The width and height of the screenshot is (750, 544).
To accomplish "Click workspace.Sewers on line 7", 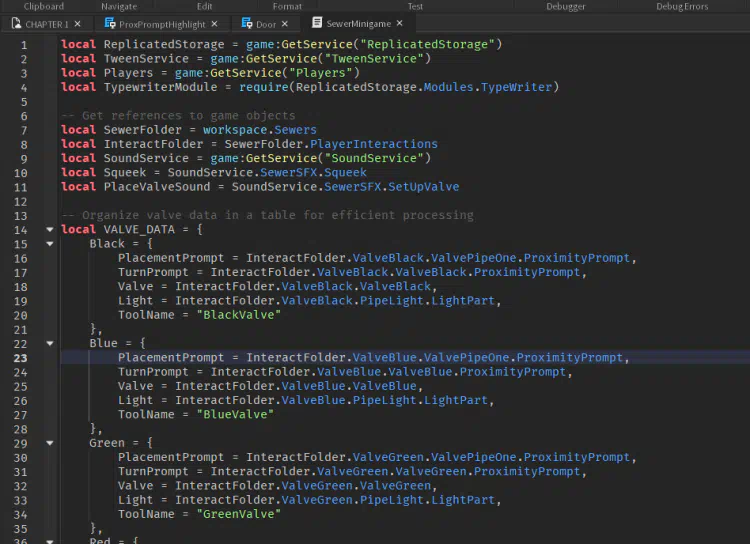I will [x=259, y=130].
